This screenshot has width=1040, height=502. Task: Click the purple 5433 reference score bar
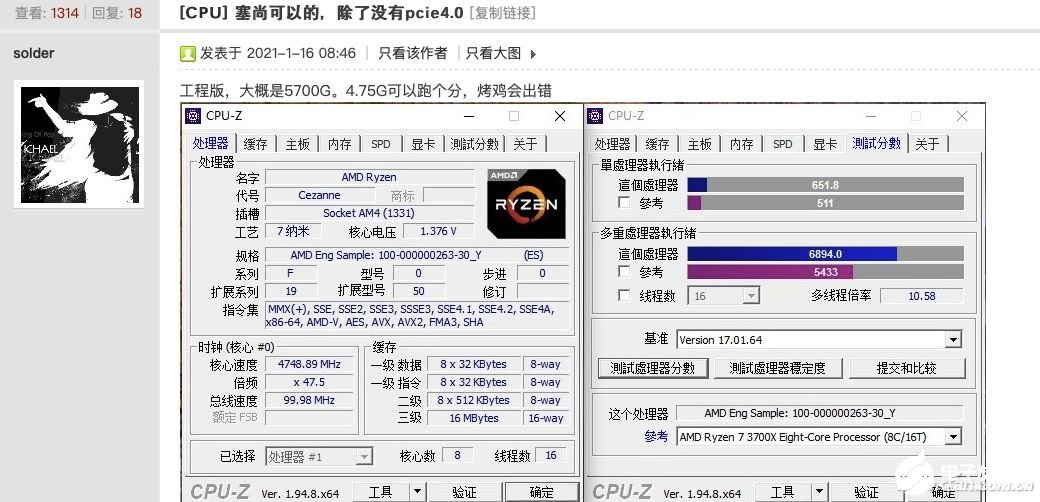(825, 272)
